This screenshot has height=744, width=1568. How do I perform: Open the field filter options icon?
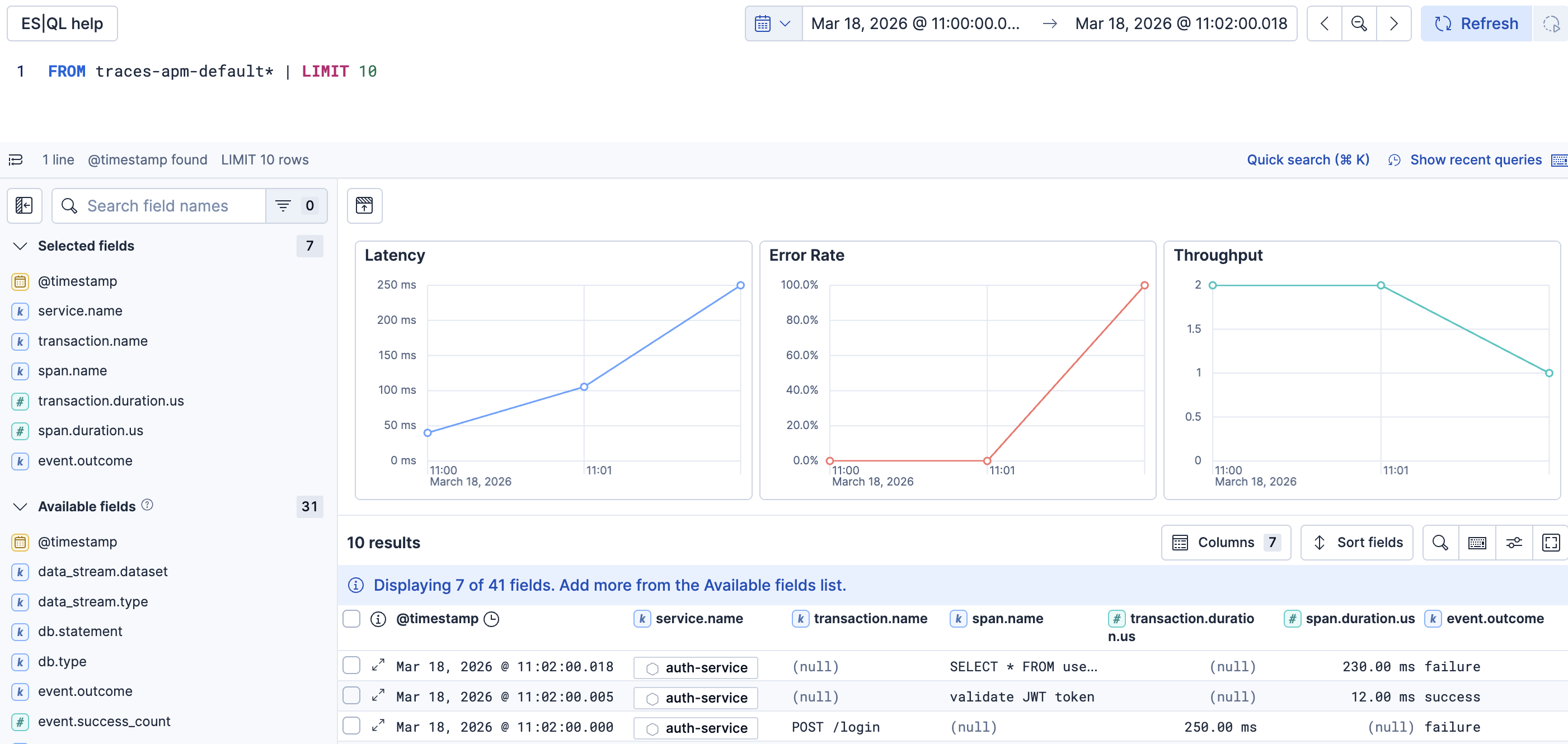(285, 206)
